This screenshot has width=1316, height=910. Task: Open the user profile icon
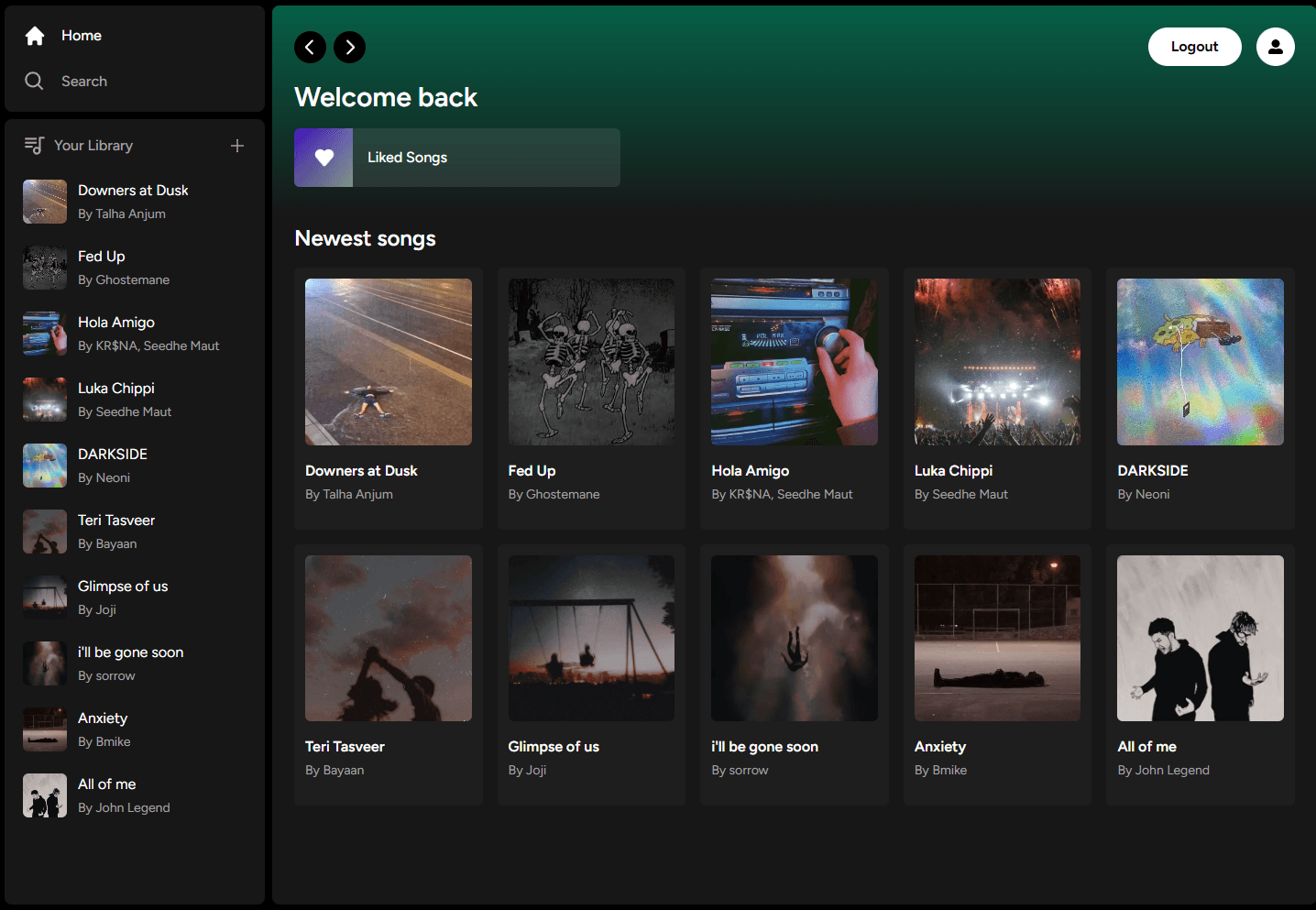tap(1275, 47)
